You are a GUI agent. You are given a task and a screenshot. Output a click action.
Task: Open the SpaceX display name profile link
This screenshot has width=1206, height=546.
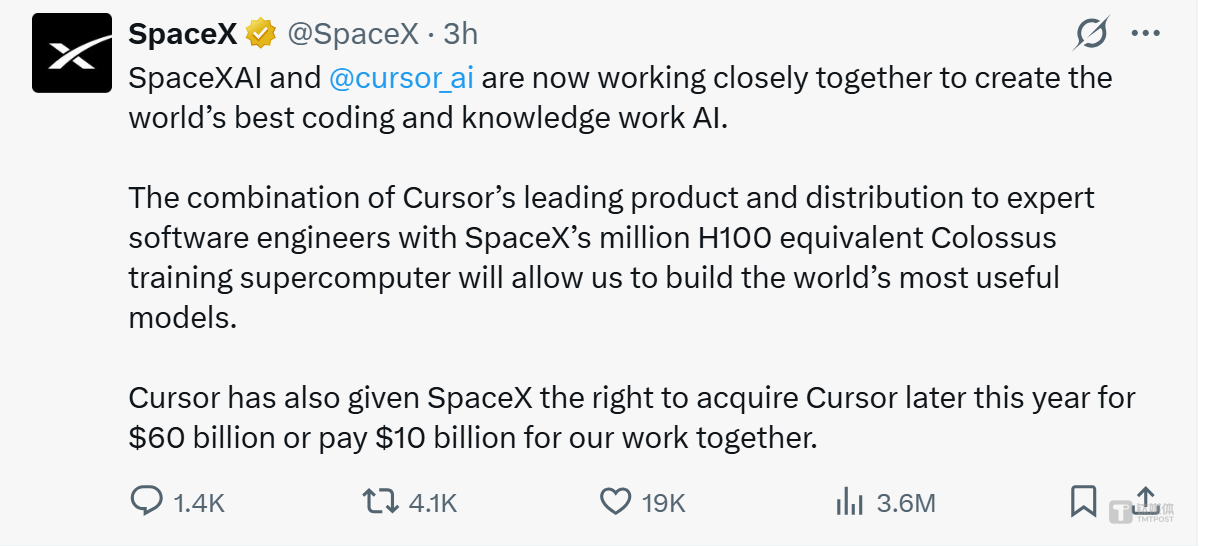point(183,34)
